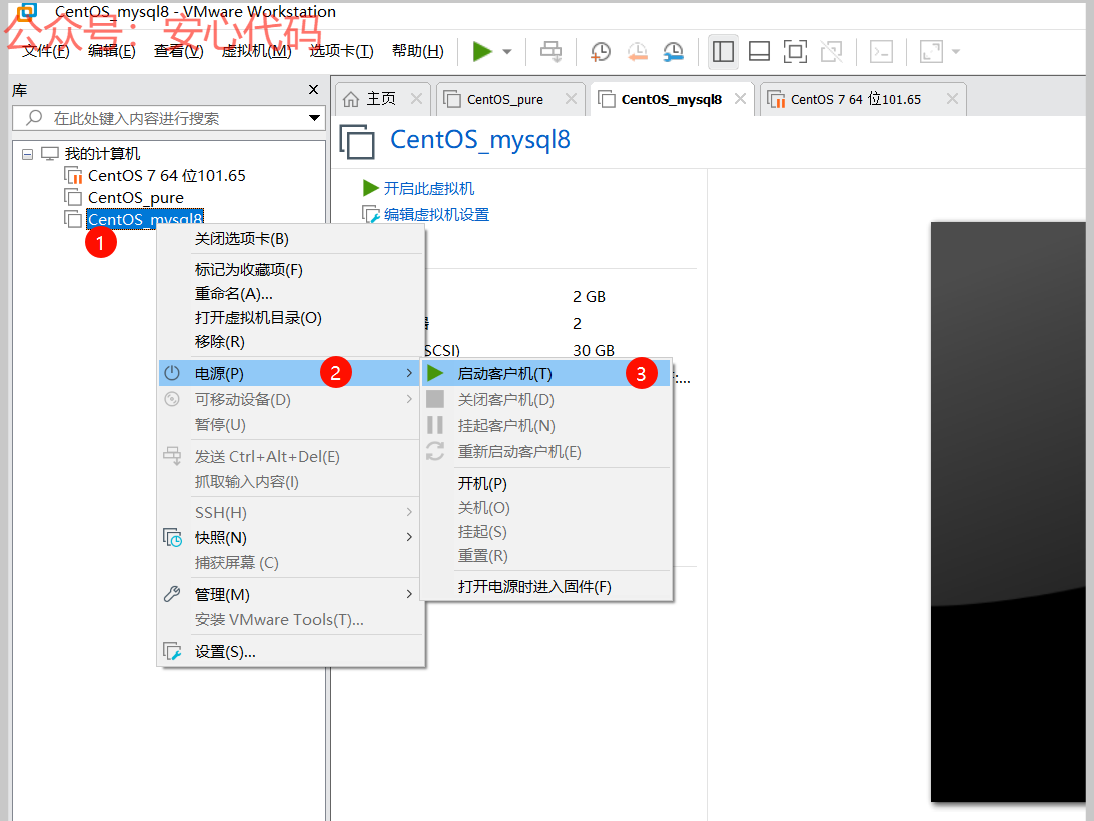Close the CentOS_pure tab
1094x821 pixels.
(571, 99)
